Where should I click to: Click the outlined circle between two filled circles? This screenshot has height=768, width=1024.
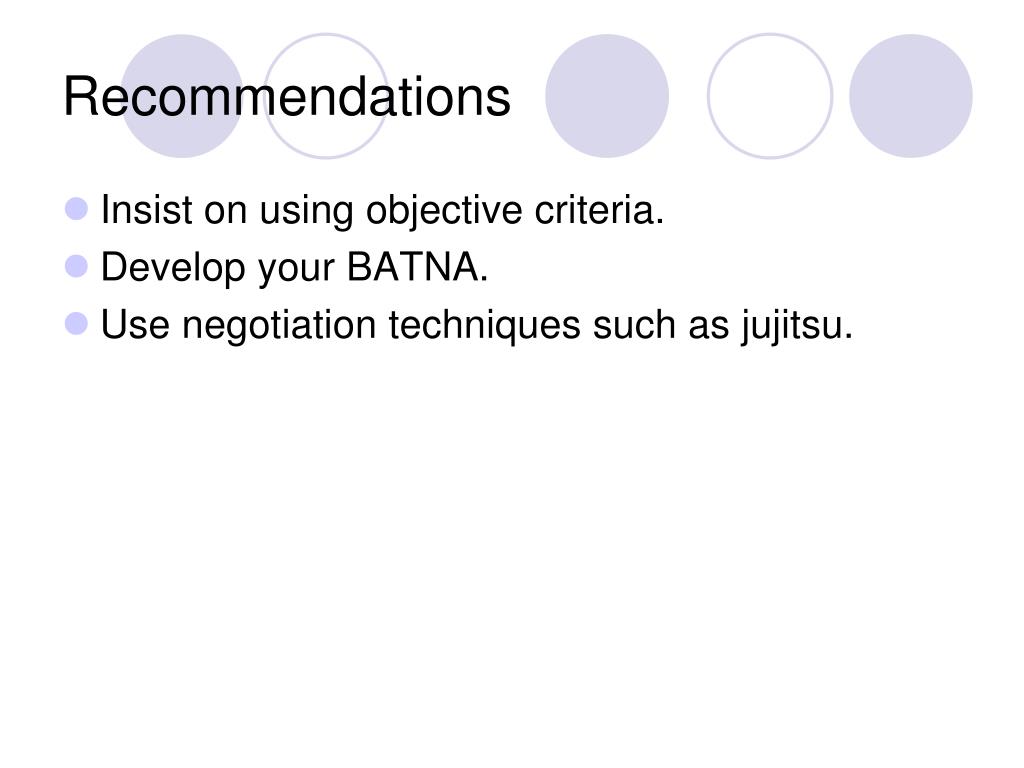pos(770,96)
